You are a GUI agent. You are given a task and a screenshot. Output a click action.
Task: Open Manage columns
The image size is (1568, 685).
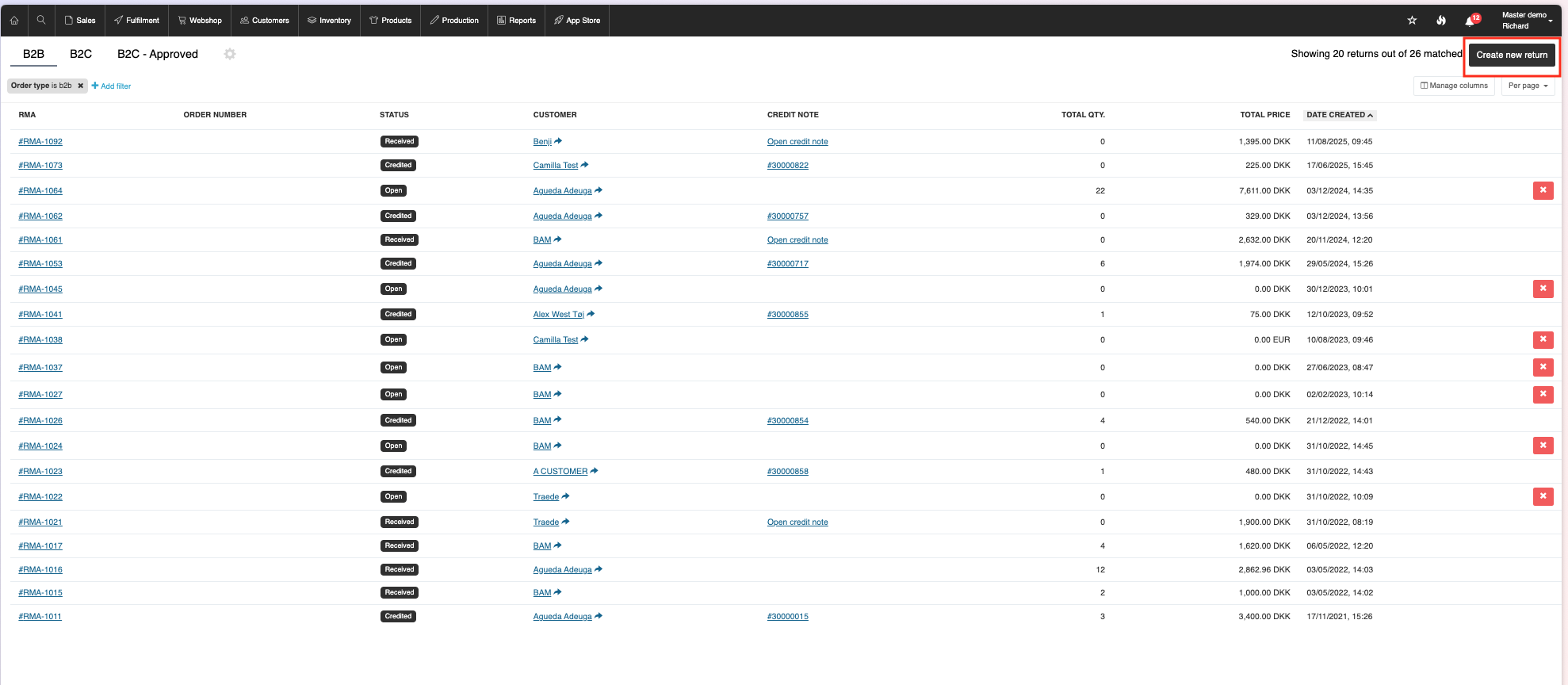point(1454,86)
